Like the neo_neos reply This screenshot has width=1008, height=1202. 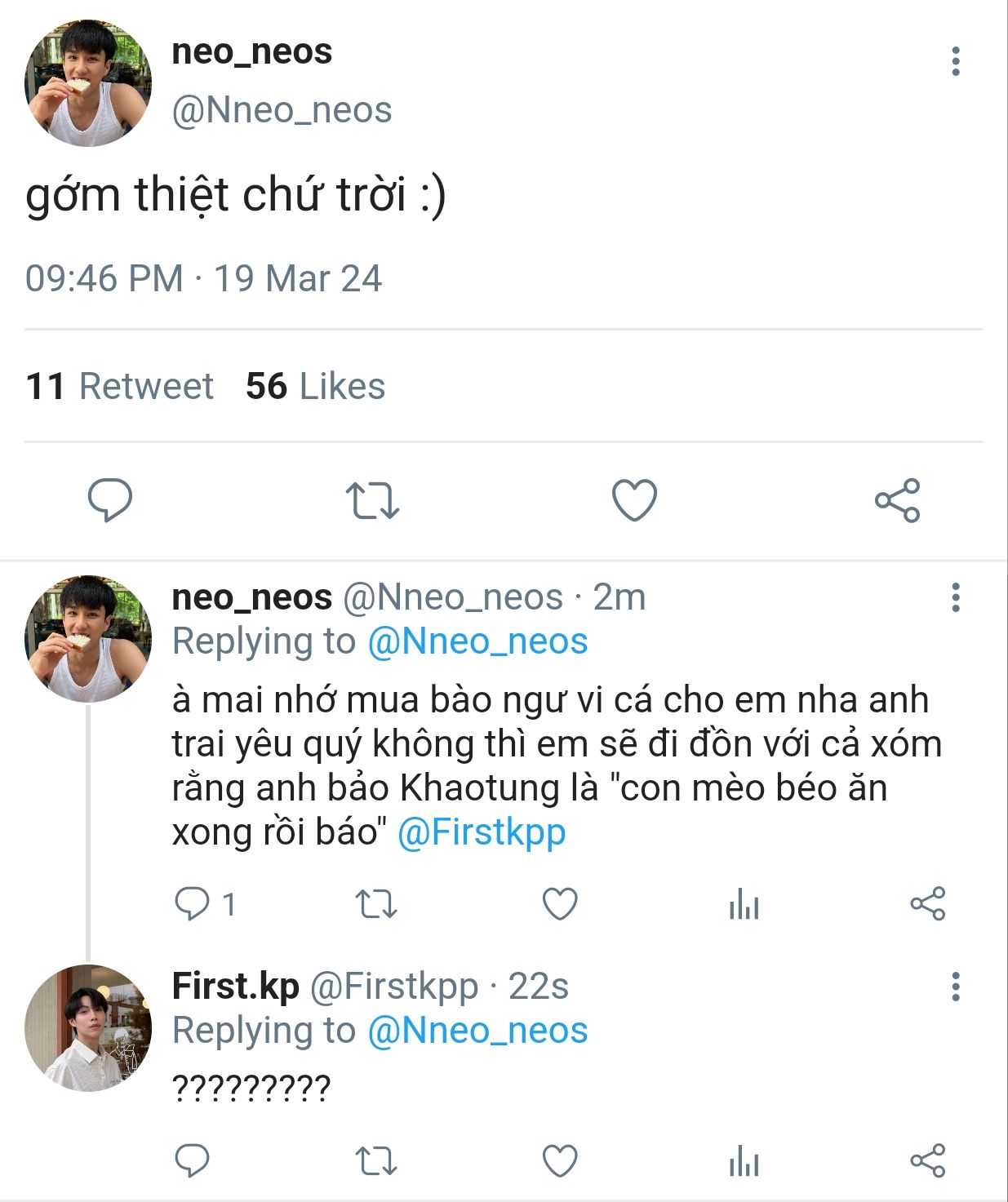point(560,904)
